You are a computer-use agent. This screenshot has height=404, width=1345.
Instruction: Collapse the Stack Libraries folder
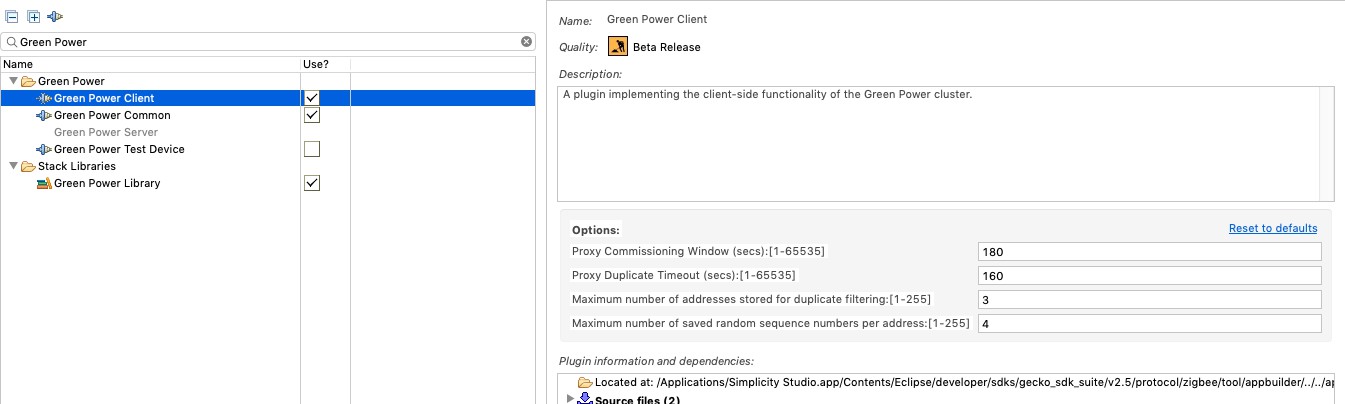click(x=12, y=166)
